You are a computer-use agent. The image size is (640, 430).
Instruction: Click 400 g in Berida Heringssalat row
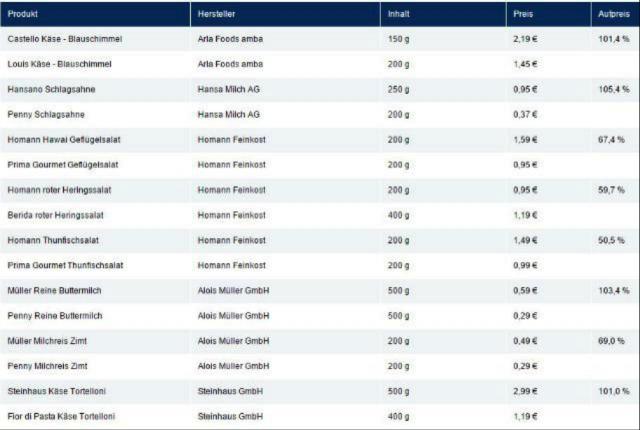click(x=398, y=215)
